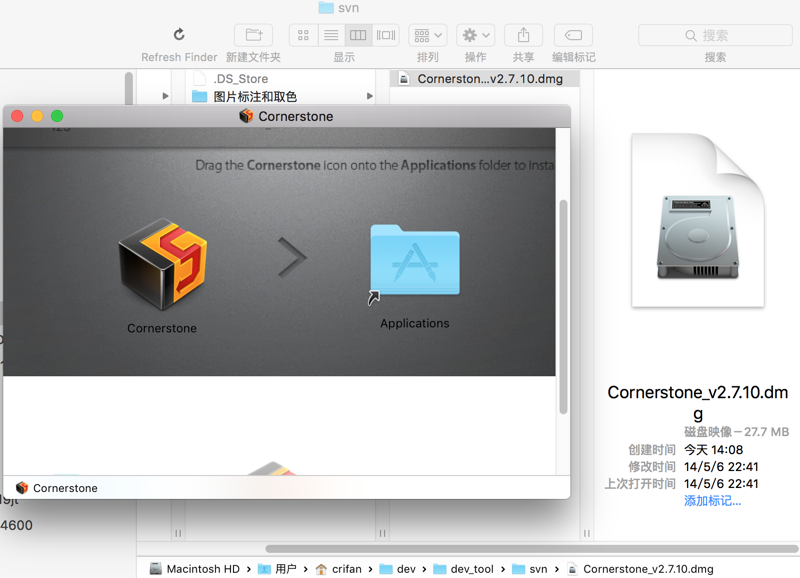800x578 pixels.
Task: Click svn folder in the path bar
Action: (530, 569)
